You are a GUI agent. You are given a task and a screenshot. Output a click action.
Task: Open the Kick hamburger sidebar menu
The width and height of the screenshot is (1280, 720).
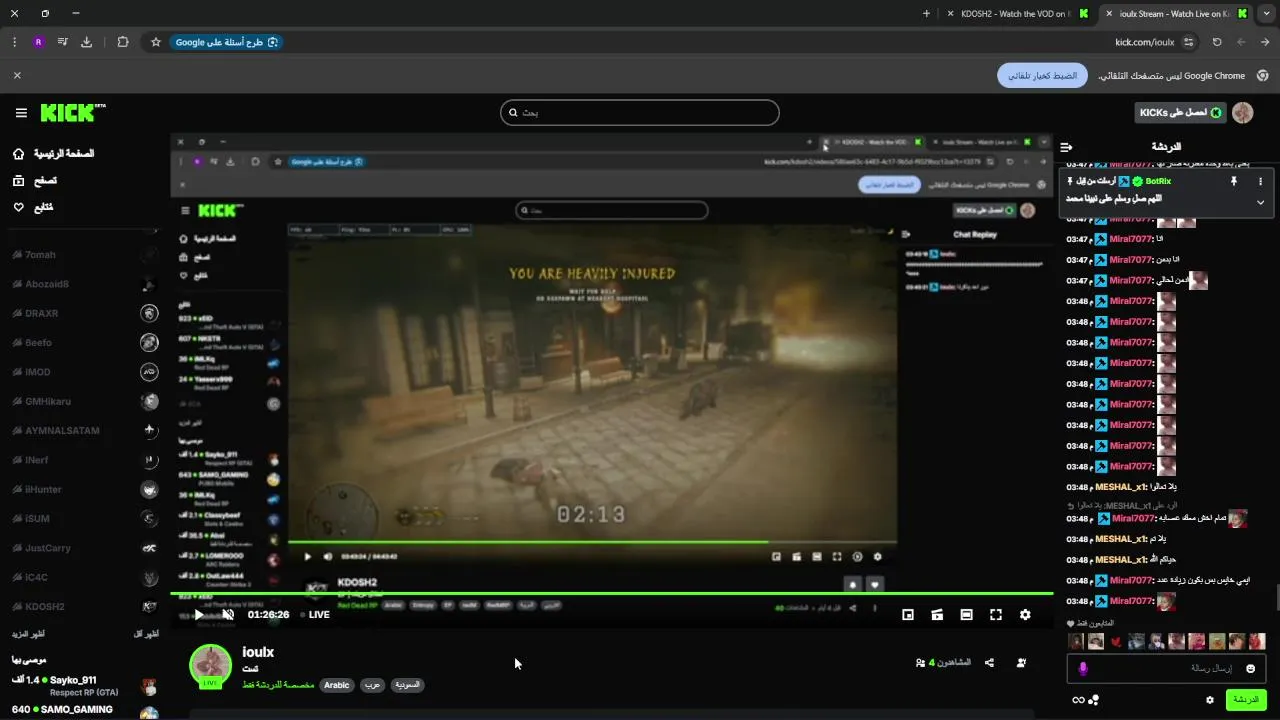point(21,113)
